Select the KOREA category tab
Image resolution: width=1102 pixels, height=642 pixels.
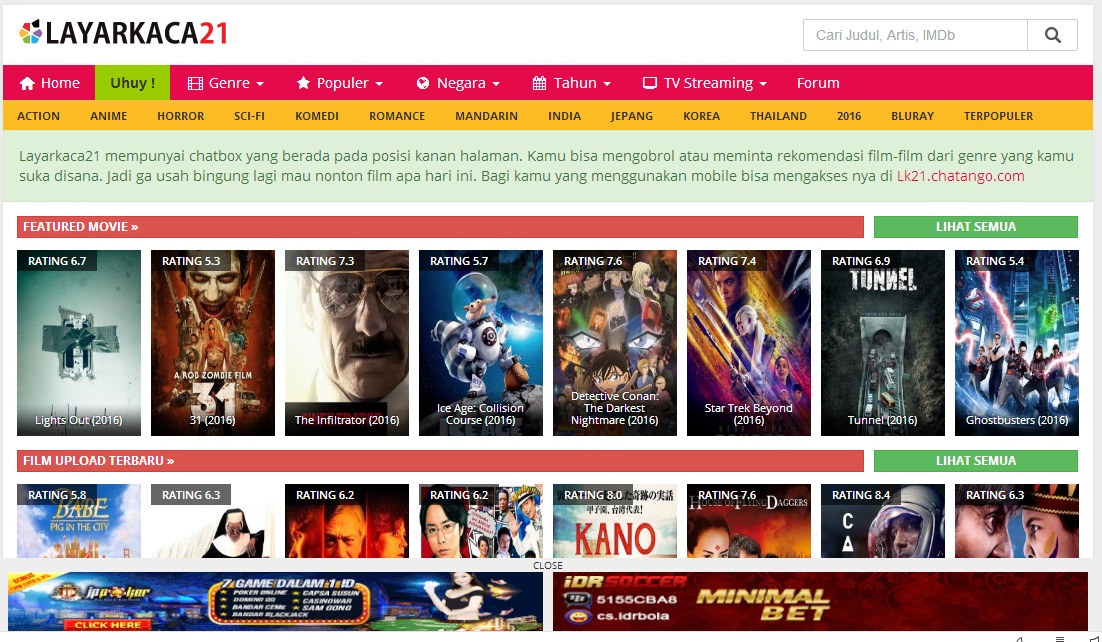click(701, 116)
